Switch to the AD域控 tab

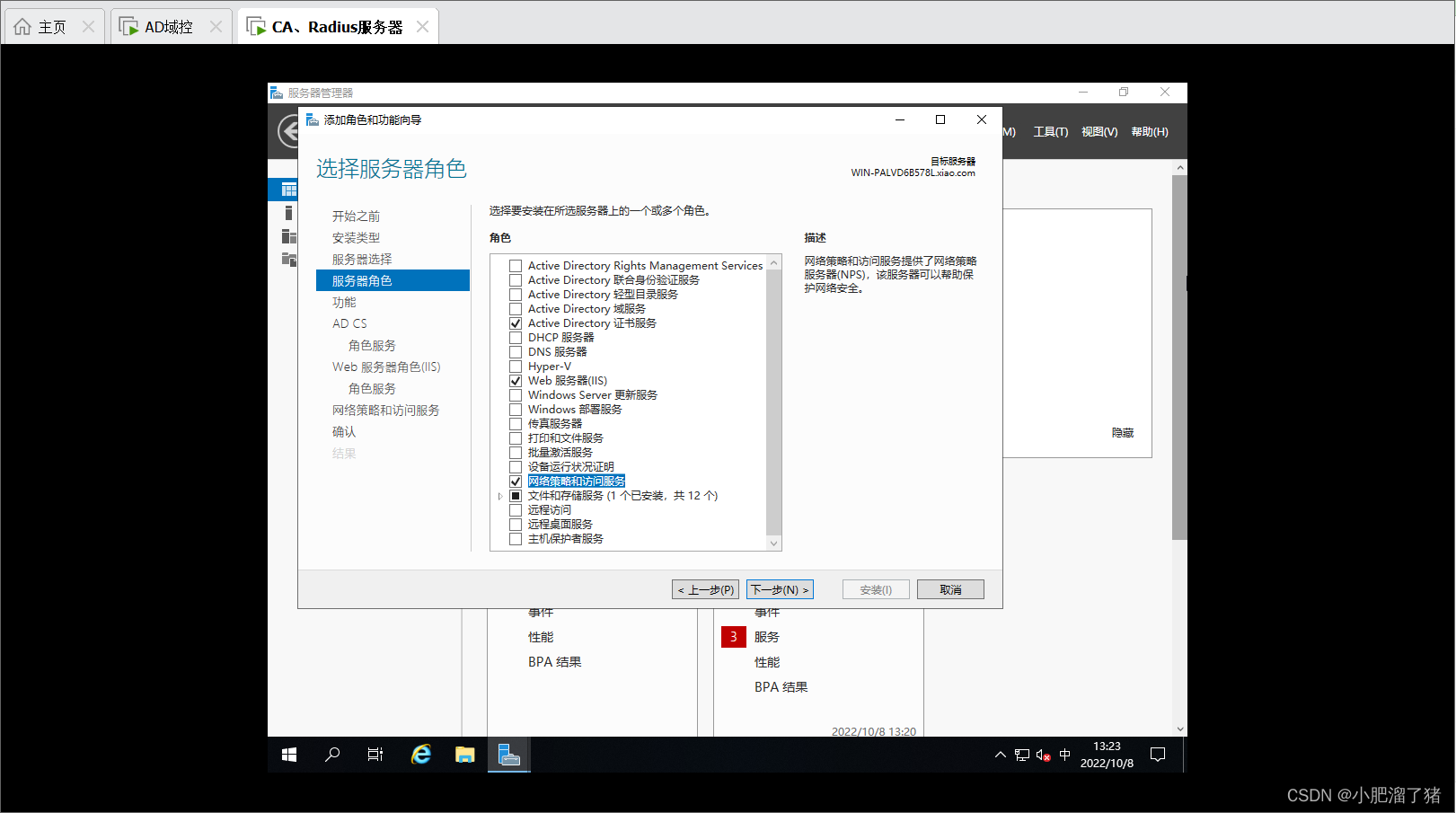[171, 27]
